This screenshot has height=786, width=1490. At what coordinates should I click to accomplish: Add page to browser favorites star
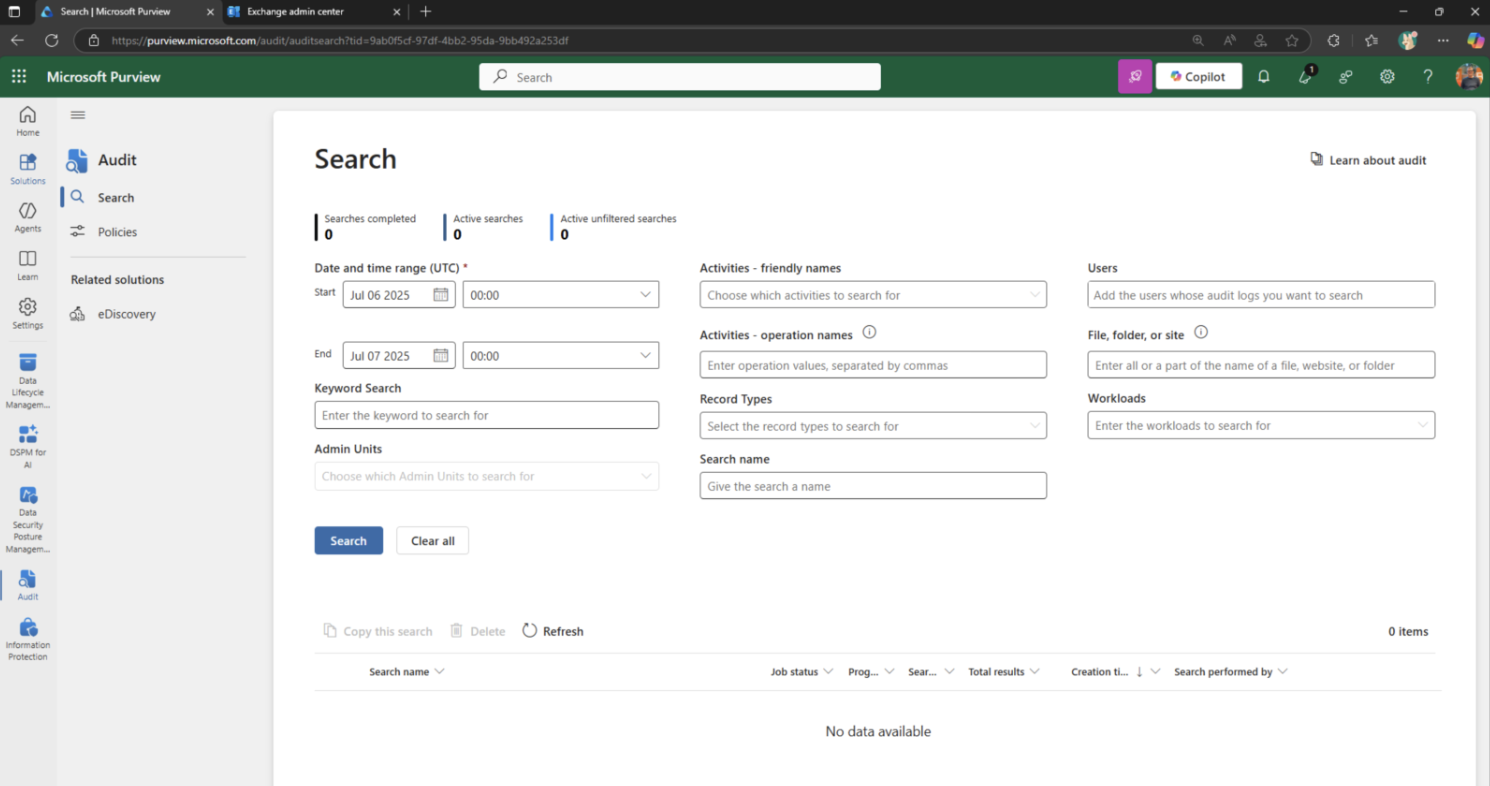point(1292,41)
